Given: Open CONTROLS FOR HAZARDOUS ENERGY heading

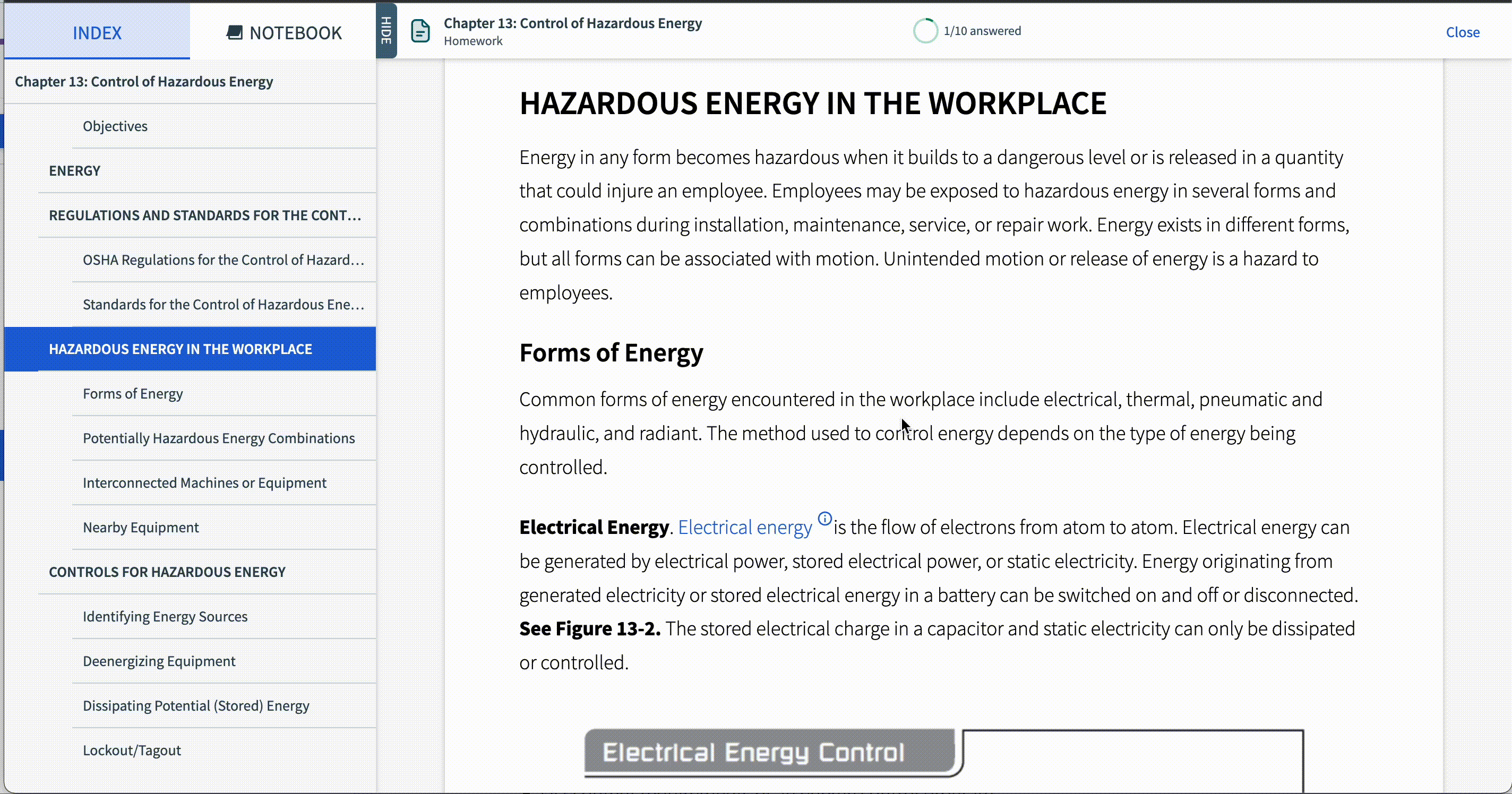Looking at the screenshot, I should (167, 571).
